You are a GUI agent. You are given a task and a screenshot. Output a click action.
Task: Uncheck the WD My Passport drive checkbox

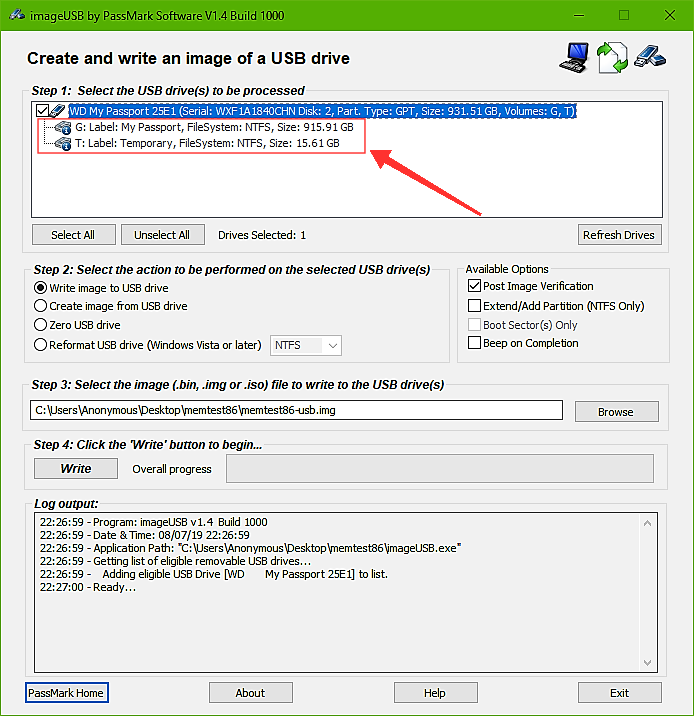click(x=42, y=111)
